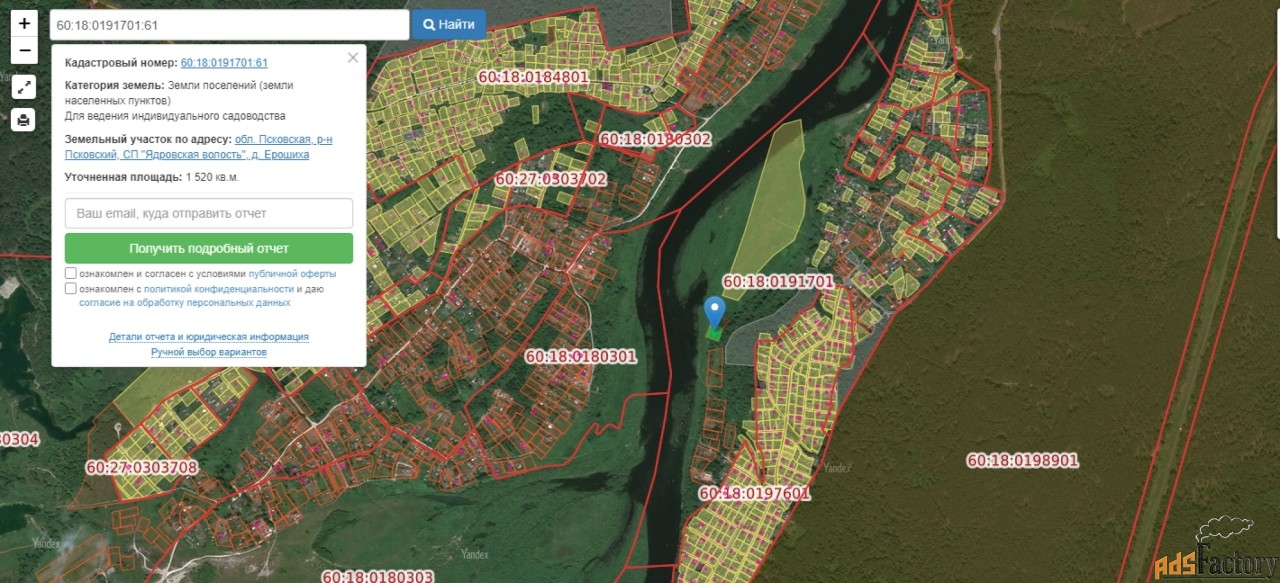Open Детали отчета и юридическая информация
The image size is (1280, 583).
pyautogui.click(x=208, y=337)
